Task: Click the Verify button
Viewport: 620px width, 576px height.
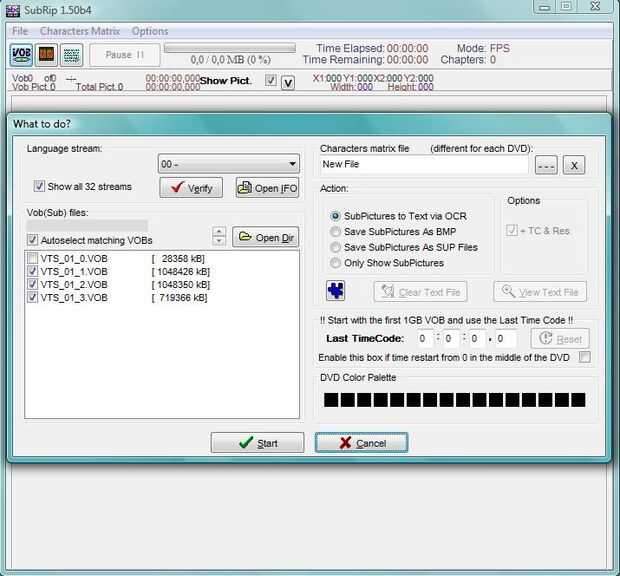Action: (x=191, y=188)
